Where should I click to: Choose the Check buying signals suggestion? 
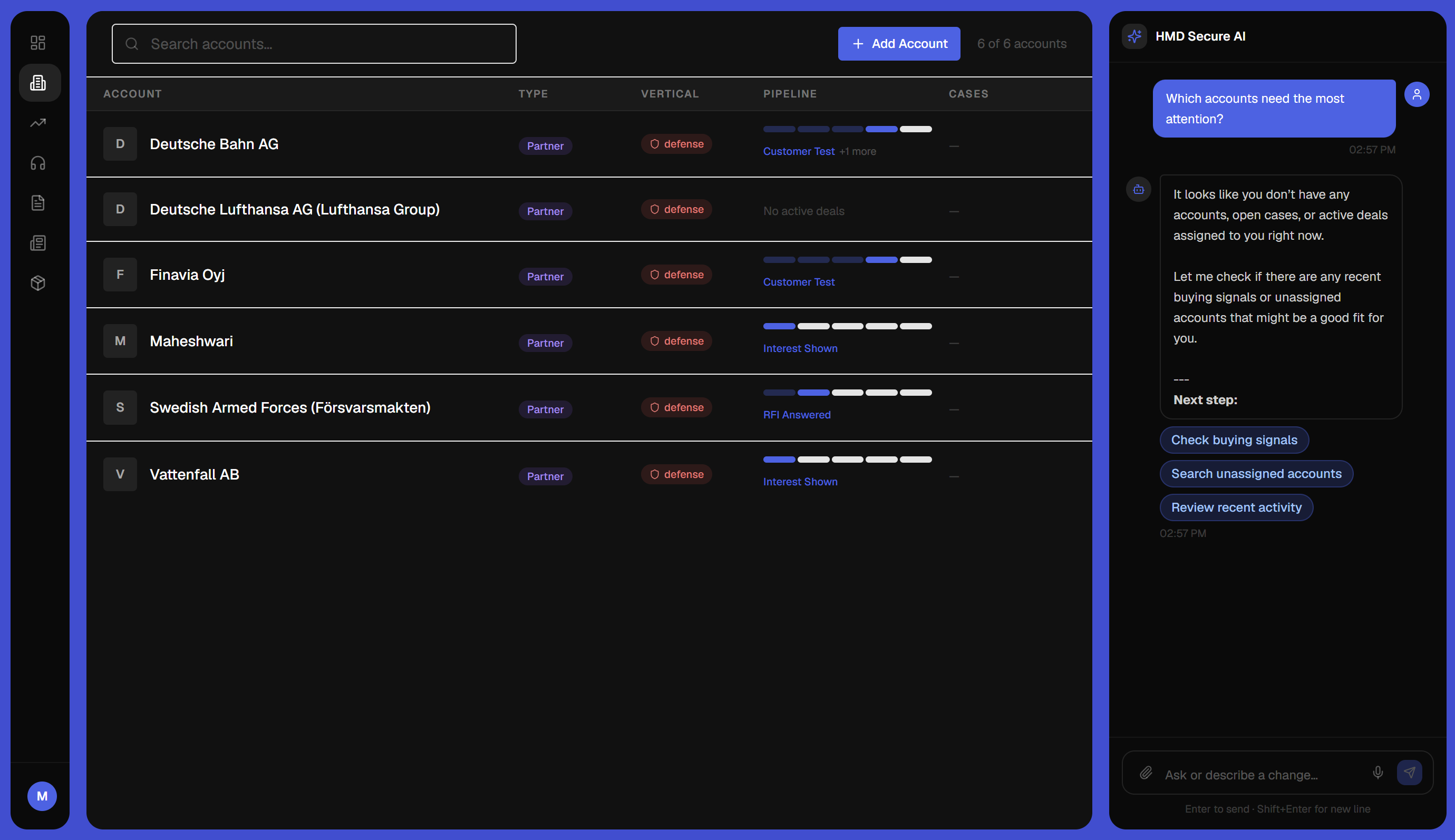pos(1234,440)
